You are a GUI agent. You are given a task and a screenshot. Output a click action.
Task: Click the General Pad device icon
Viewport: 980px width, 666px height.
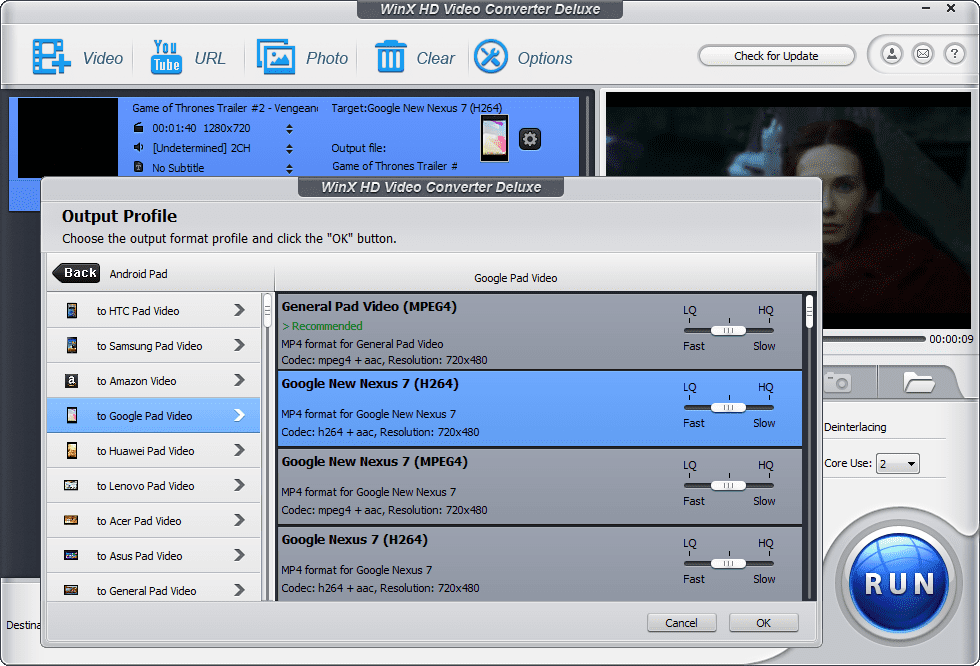tap(71, 590)
